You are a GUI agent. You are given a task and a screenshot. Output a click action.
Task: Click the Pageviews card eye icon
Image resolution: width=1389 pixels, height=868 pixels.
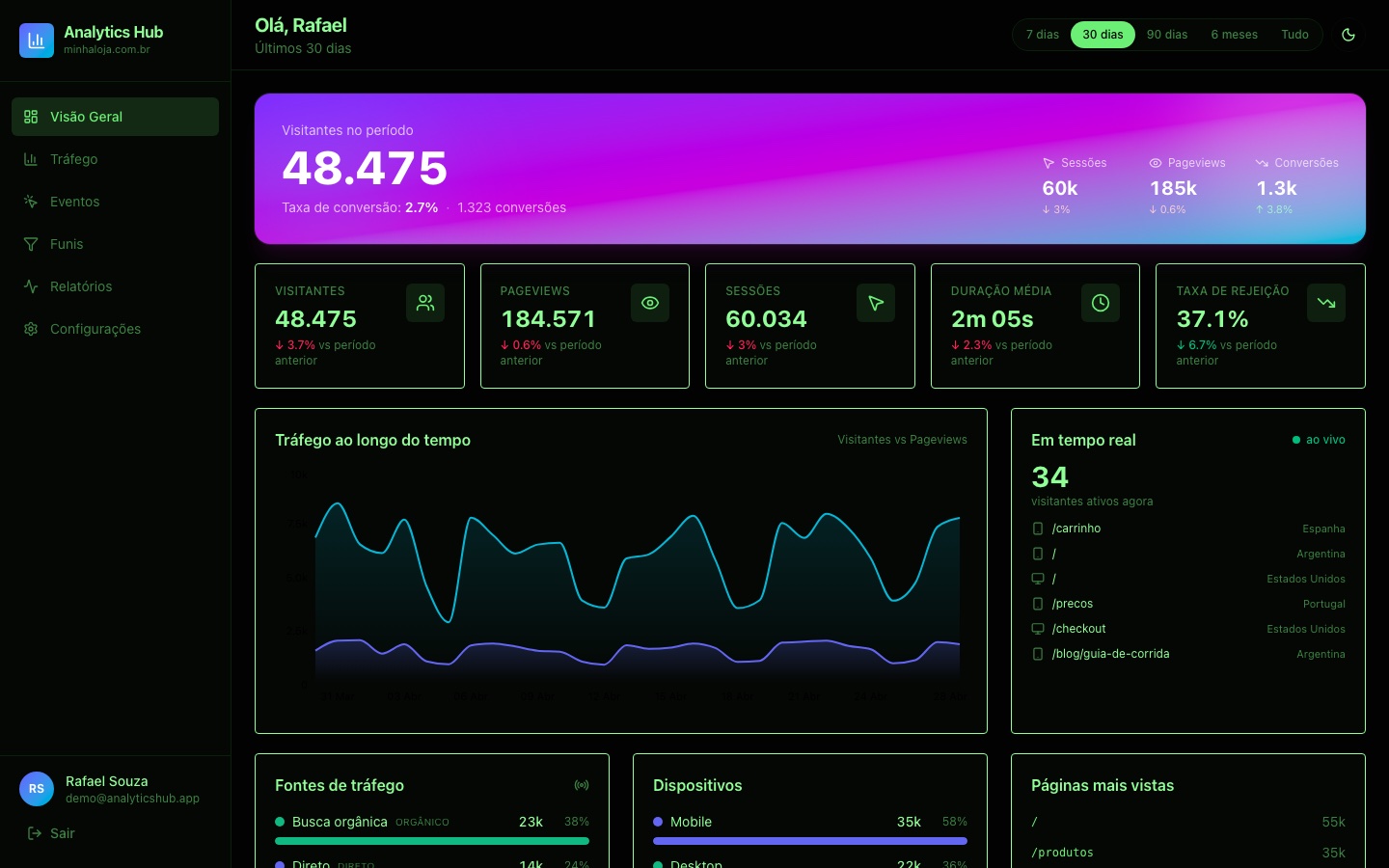point(650,303)
